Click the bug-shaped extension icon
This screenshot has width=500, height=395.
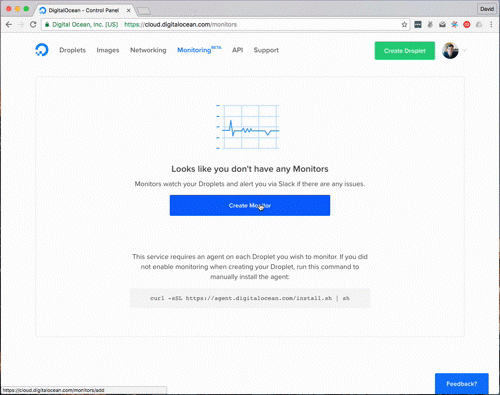430,24
